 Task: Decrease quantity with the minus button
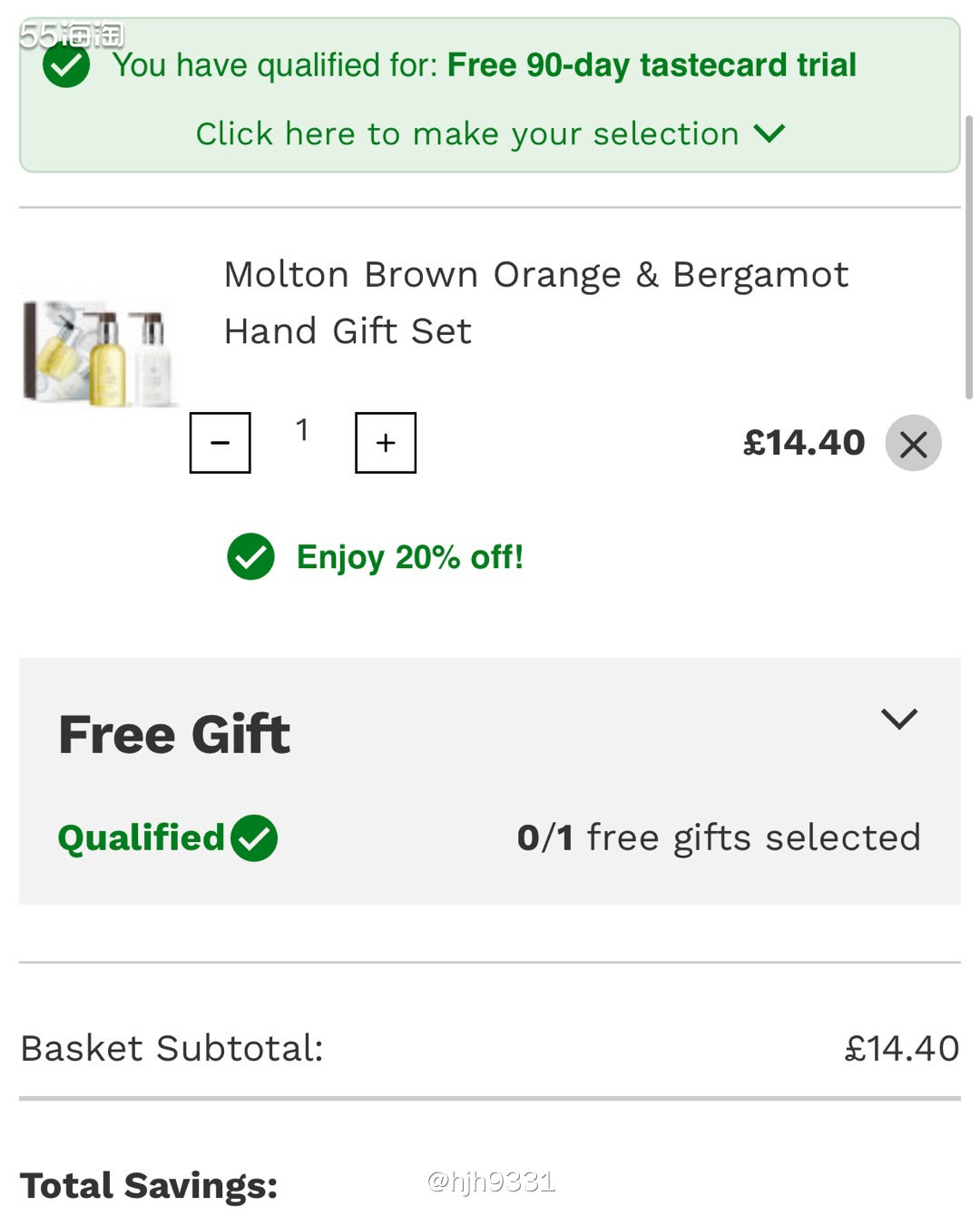[x=220, y=443]
